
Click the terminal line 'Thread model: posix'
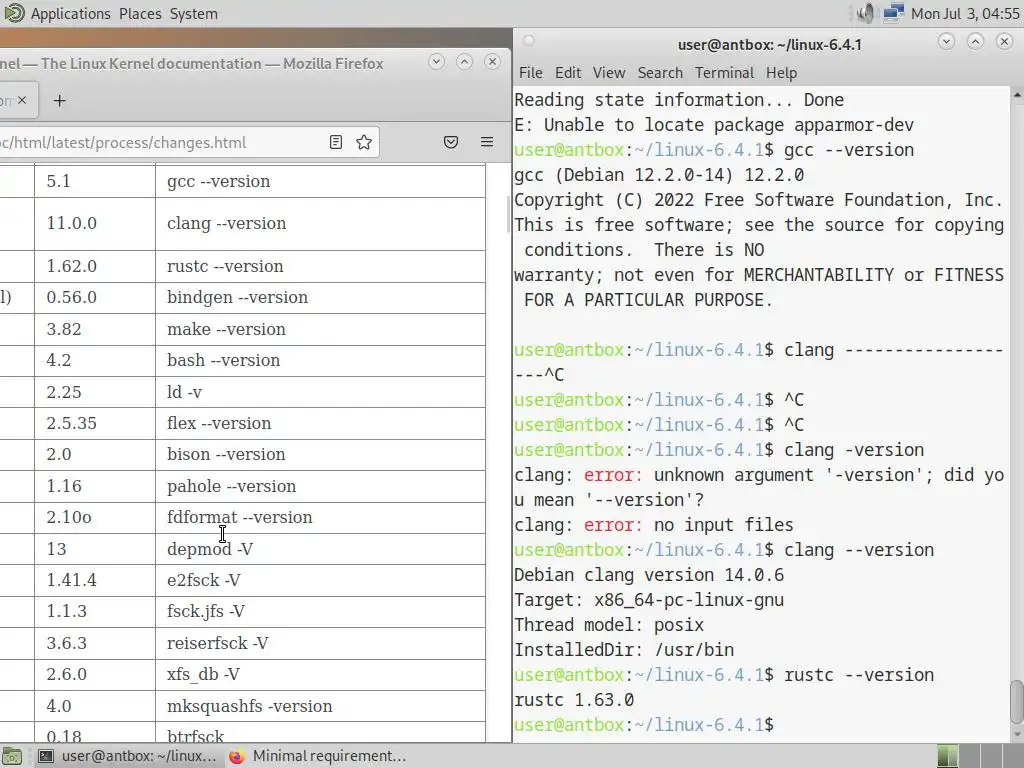tap(609, 625)
